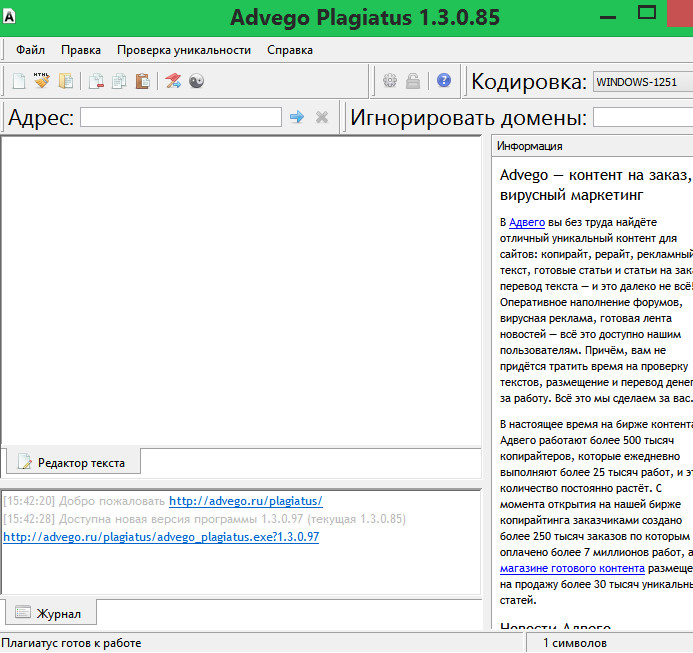Screen dimensions: 693x653
Task: Click the HTML tag cleaner broom icon
Action: (42, 81)
